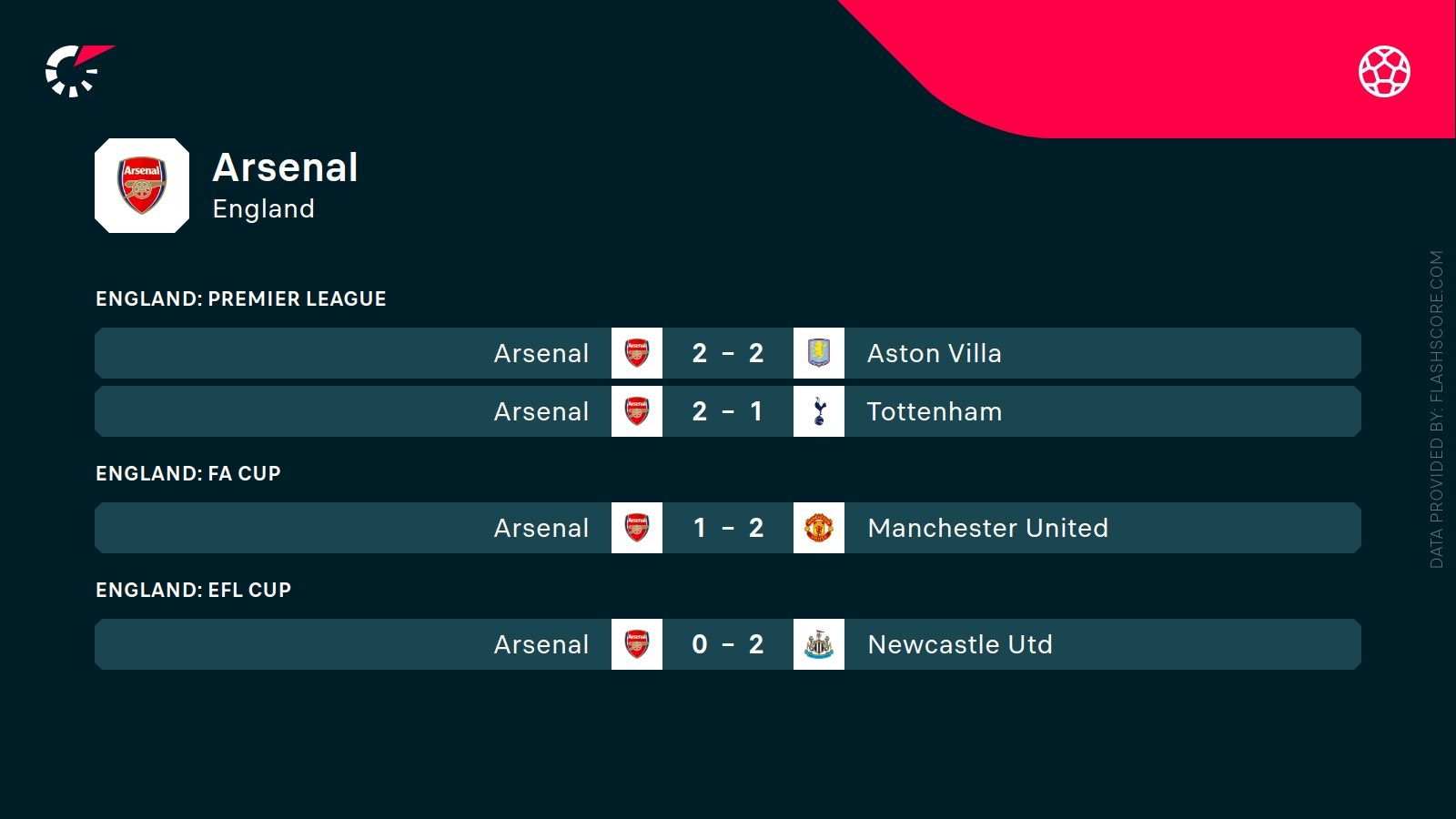The width and height of the screenshot is (1456, 819).
Task: Select the England: Premier League heading
Action: 241,298
